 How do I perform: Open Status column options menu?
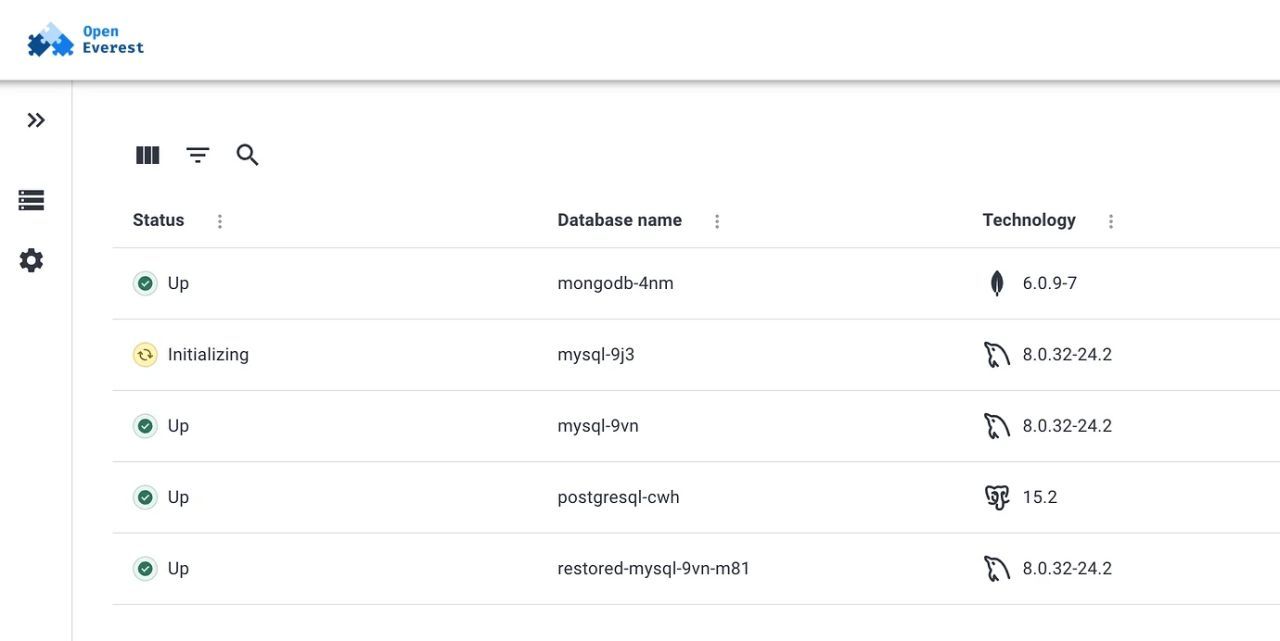click(220, 221)
